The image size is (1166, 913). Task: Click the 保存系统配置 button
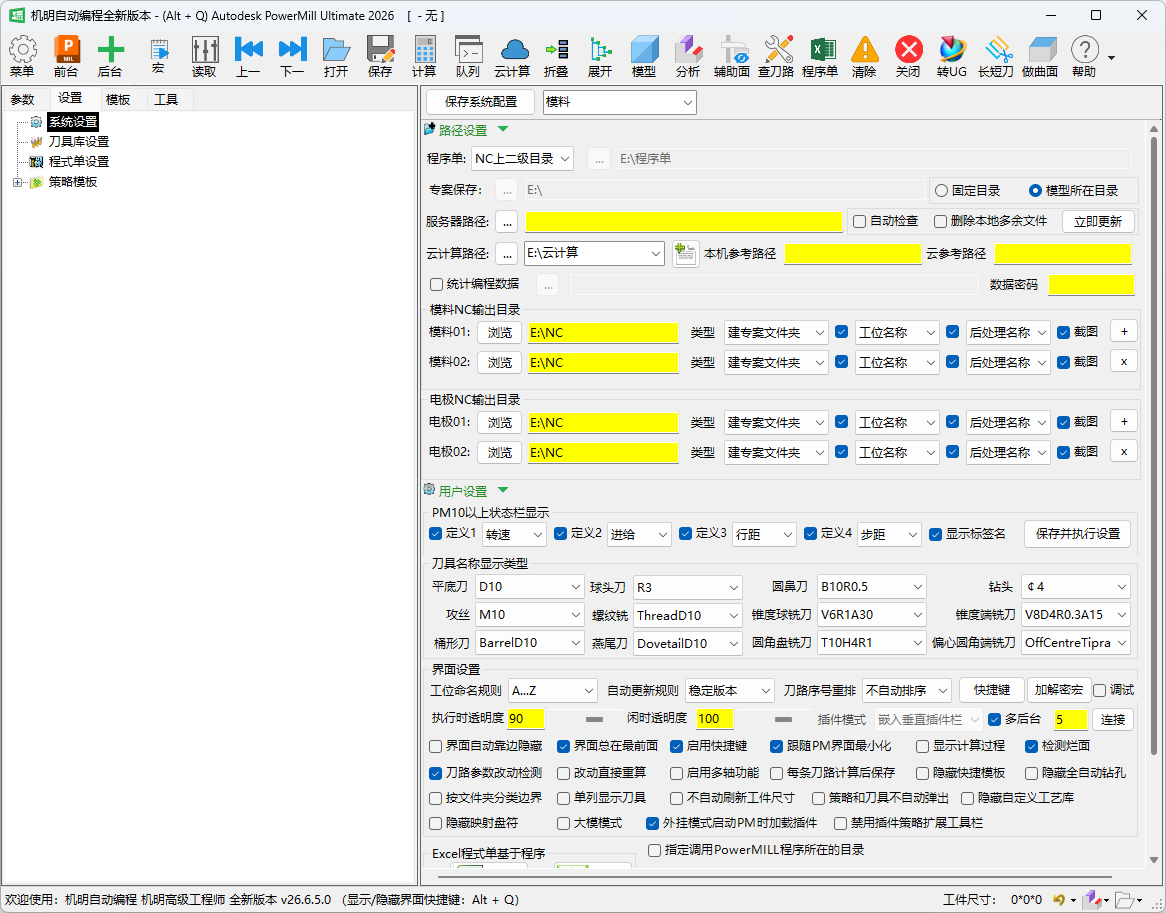(x=481, y=102)
